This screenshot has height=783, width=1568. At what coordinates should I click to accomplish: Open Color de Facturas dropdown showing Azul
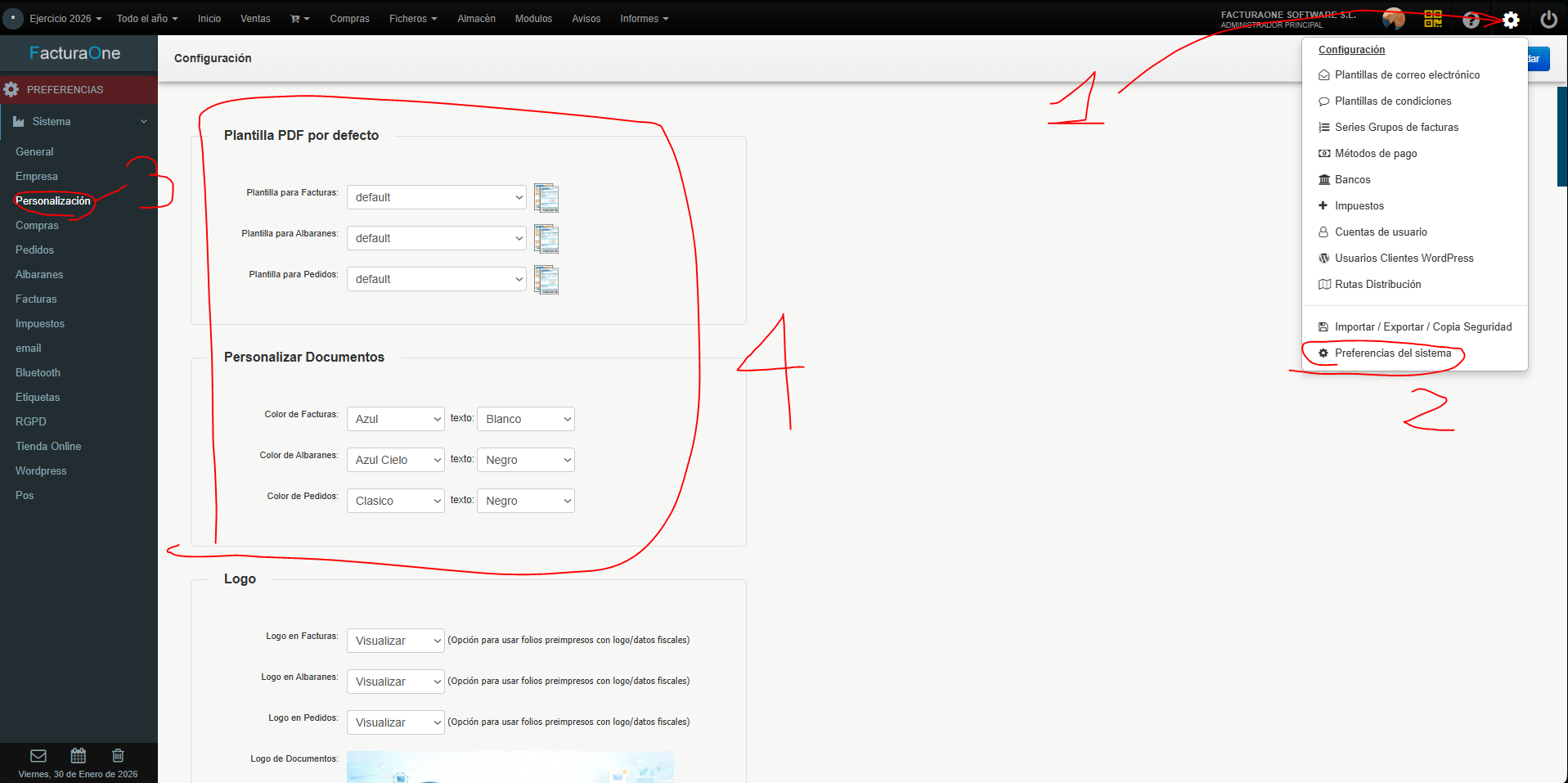click(x=396, y=419)
